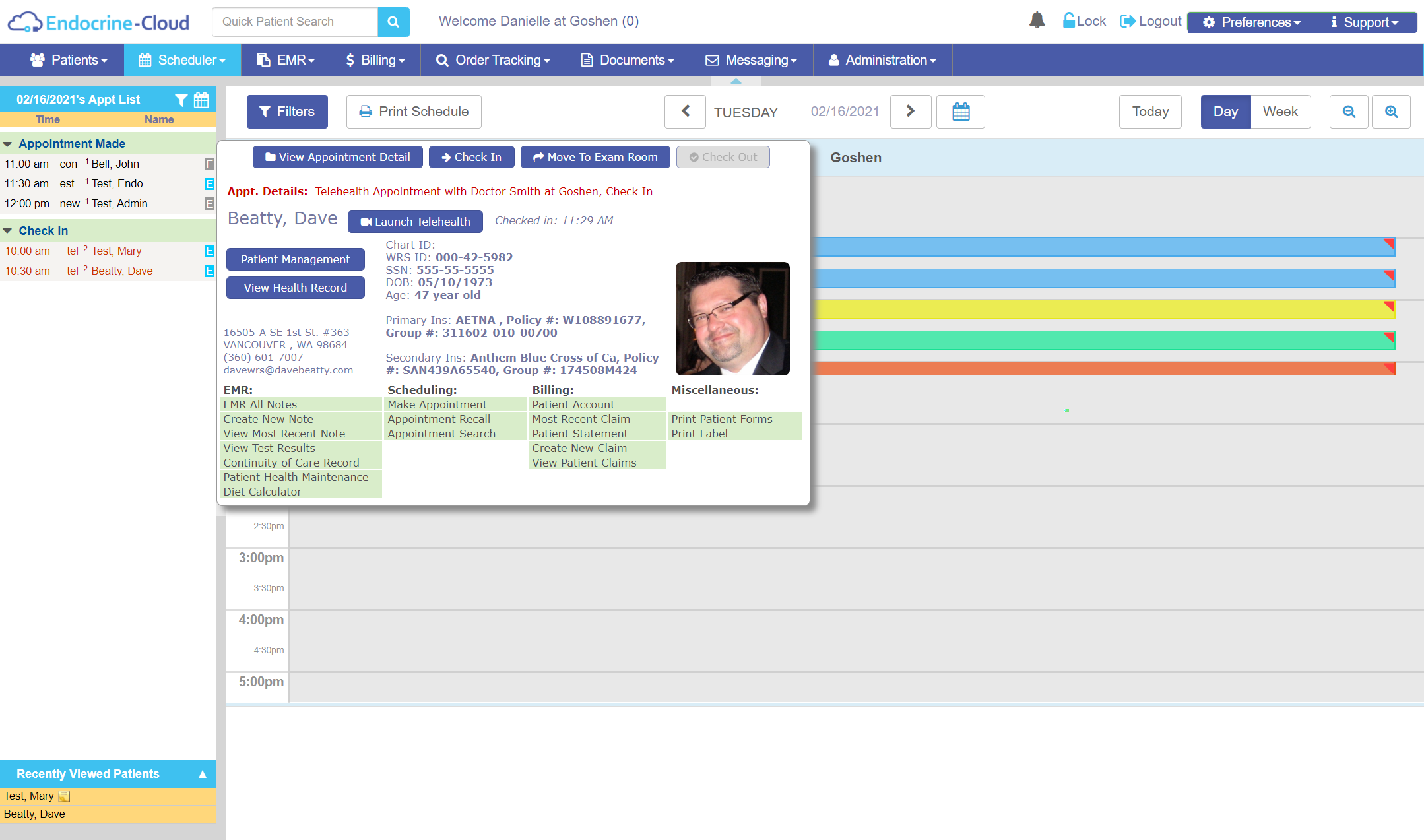Collapse Recently Viewed Patients panel
Viewport: 1424px width, 840px height.
click(203, 774)
